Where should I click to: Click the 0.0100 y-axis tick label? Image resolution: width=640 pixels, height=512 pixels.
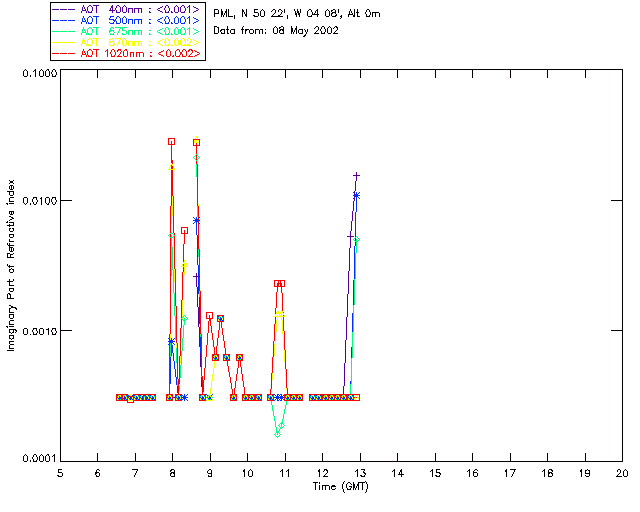40,201
